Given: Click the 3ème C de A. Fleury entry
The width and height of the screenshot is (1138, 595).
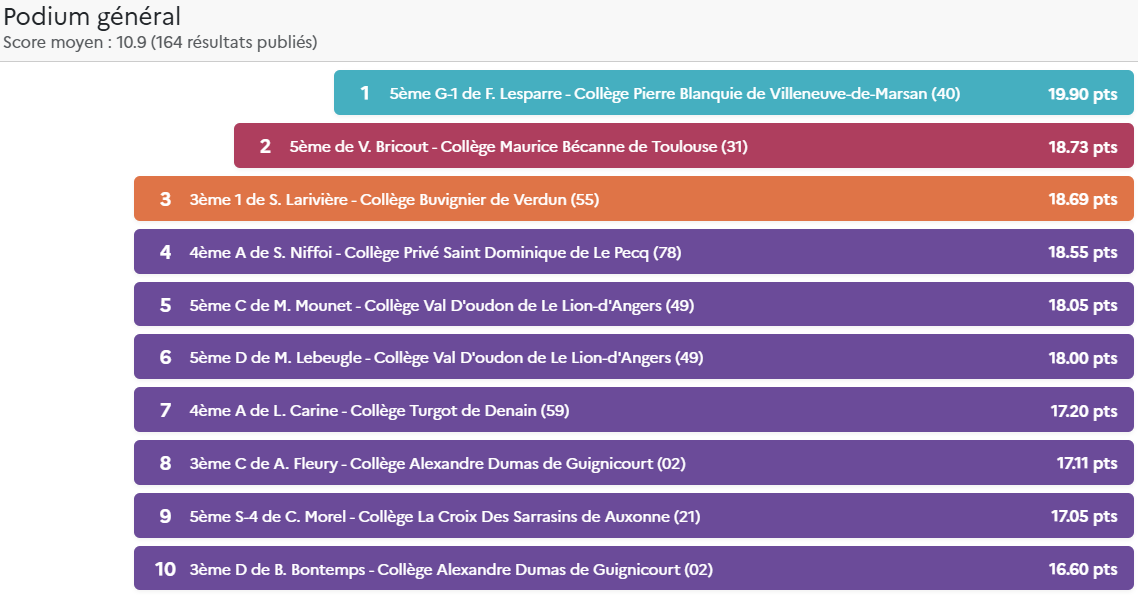Looking at the screenshot, I should pos(634,463).
